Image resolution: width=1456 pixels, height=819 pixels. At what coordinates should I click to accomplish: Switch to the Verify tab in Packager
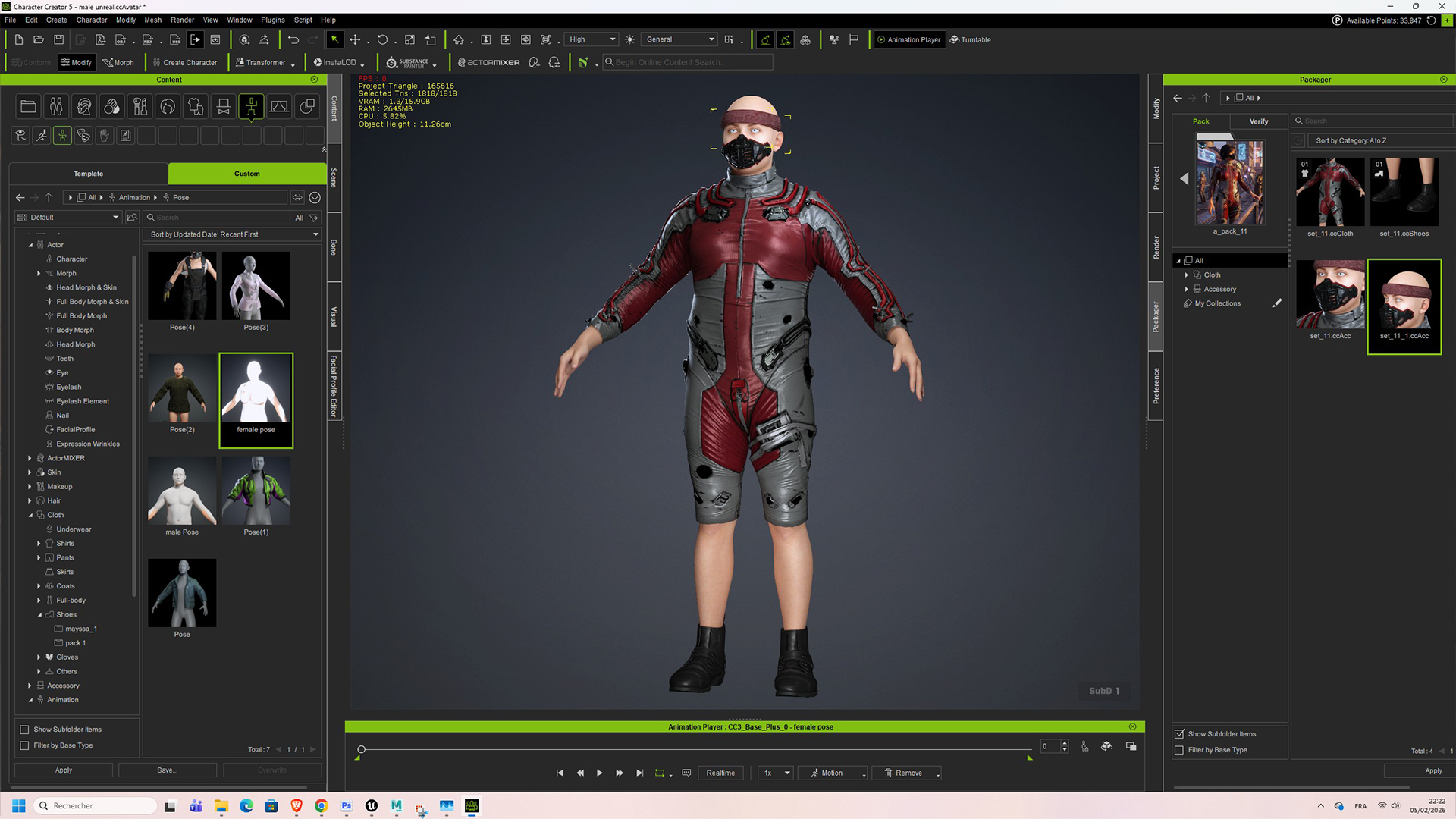point(1259,121)
